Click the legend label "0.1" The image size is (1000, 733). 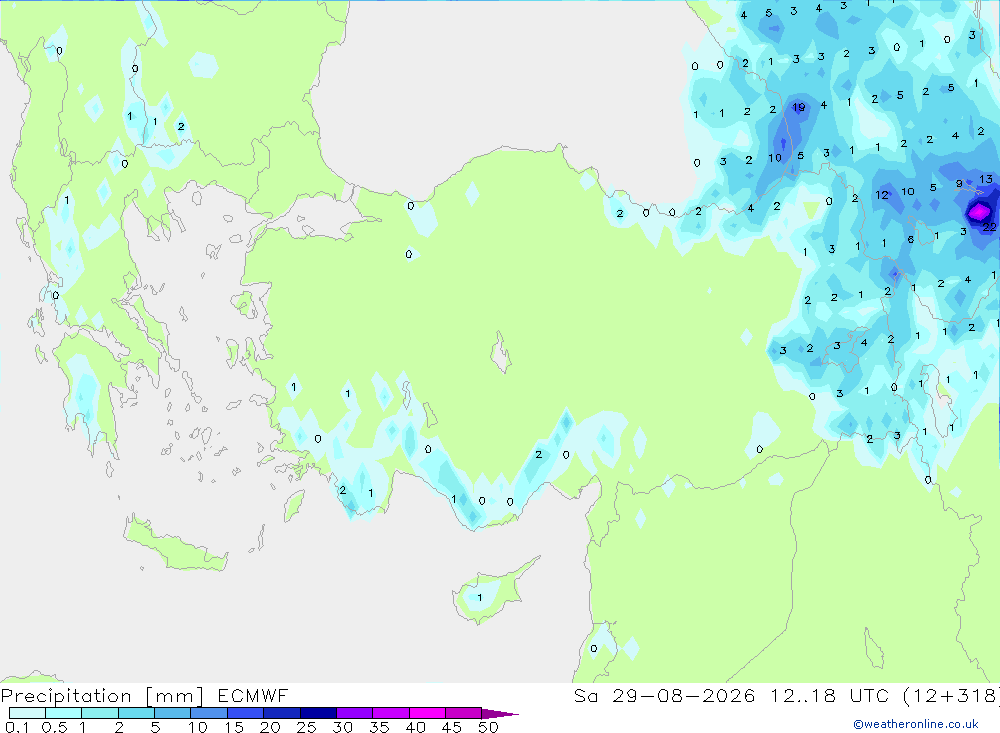17,727
